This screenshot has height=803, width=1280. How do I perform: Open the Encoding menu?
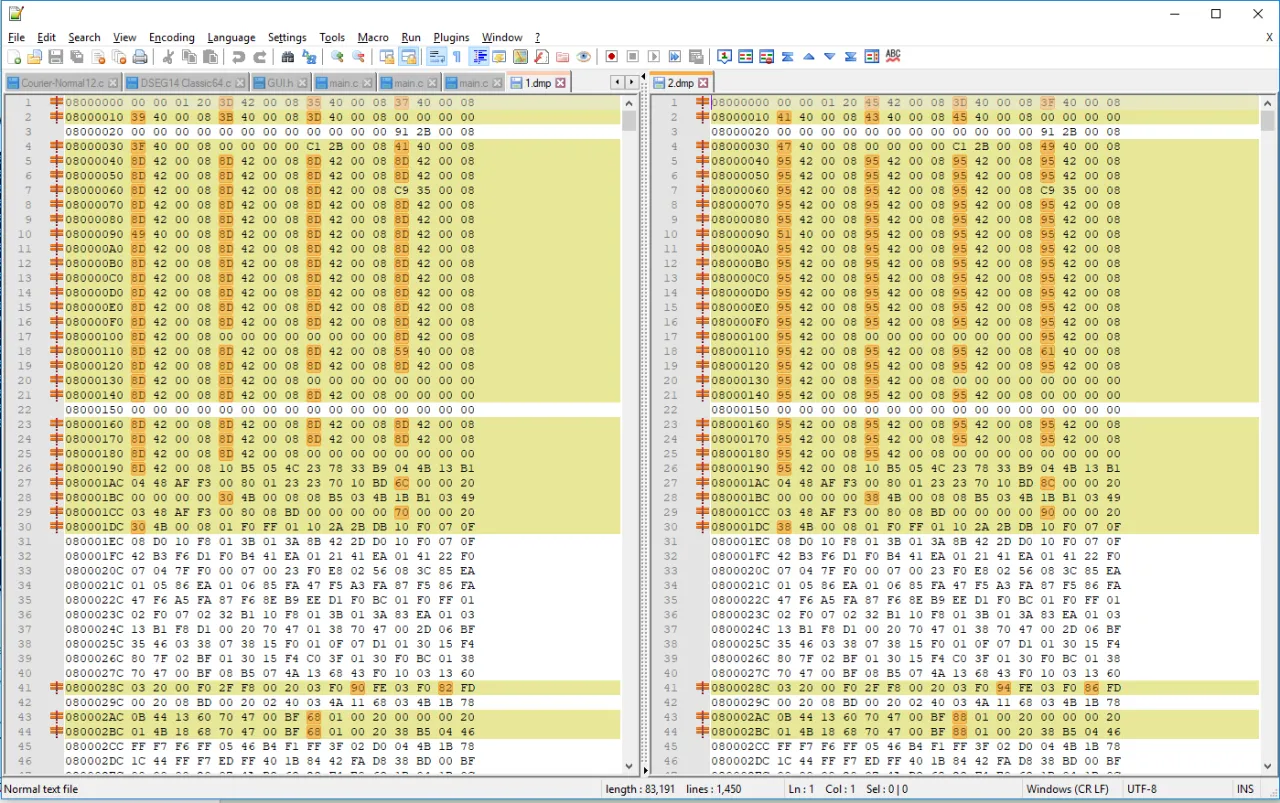click(171, 37)
